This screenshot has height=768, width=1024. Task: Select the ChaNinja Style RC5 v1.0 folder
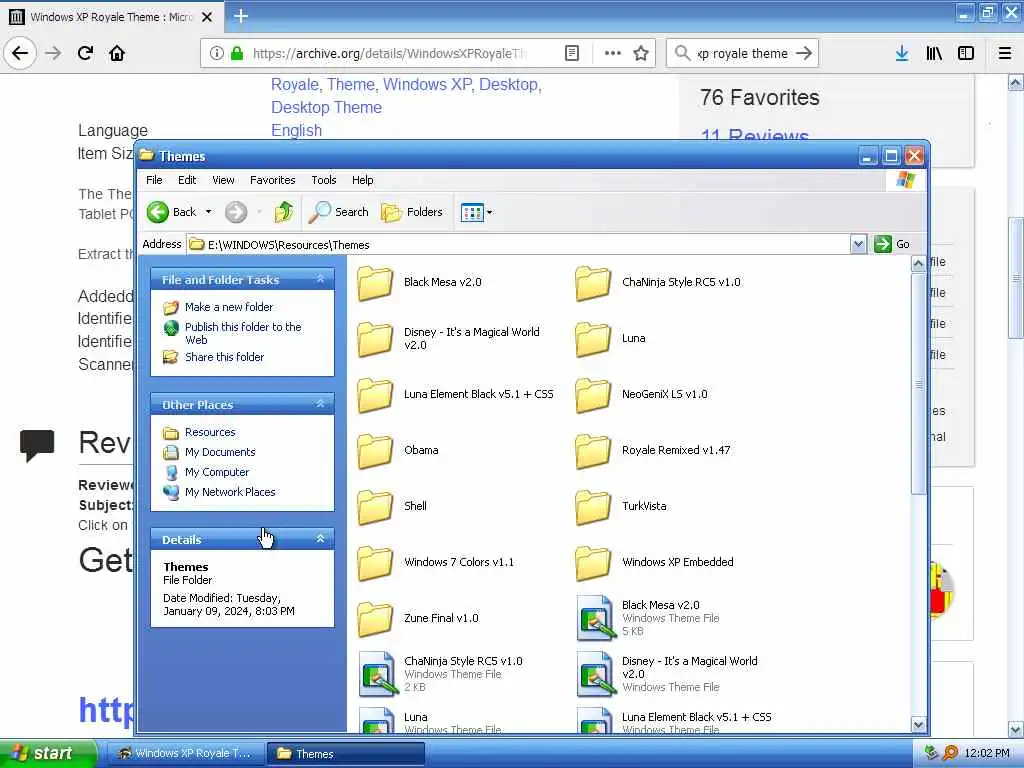click(658, 283)
